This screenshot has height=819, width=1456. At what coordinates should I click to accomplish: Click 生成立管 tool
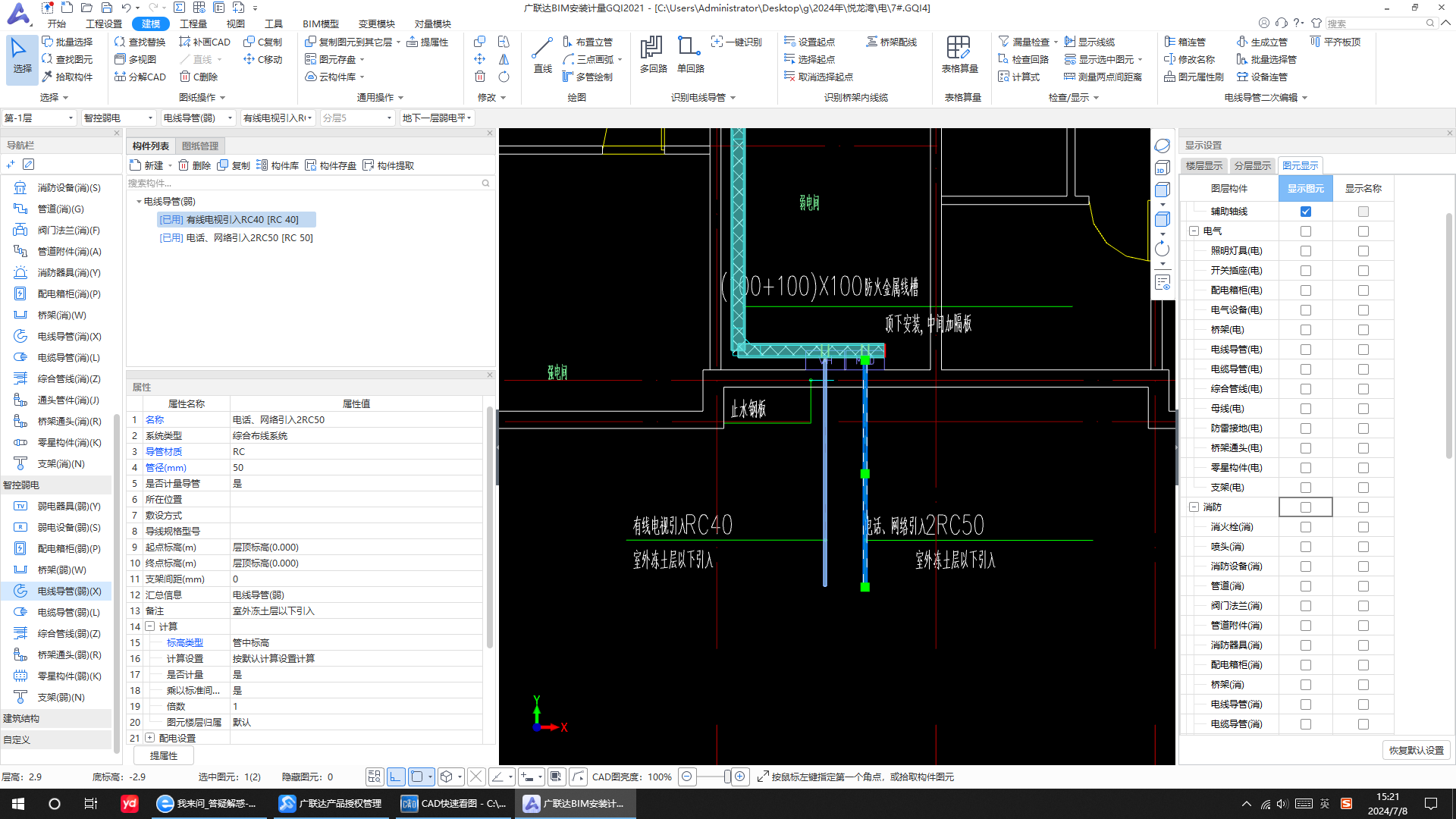point(1263,42)
